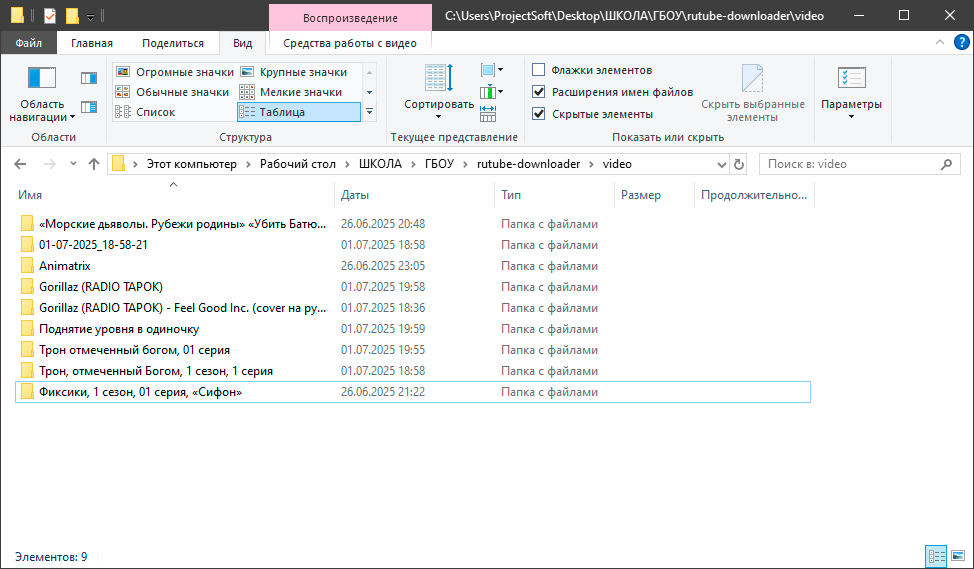Expand the address bar history dropdown
The width and height of the screenshot is (974, 569).
[x=721, y=164]
